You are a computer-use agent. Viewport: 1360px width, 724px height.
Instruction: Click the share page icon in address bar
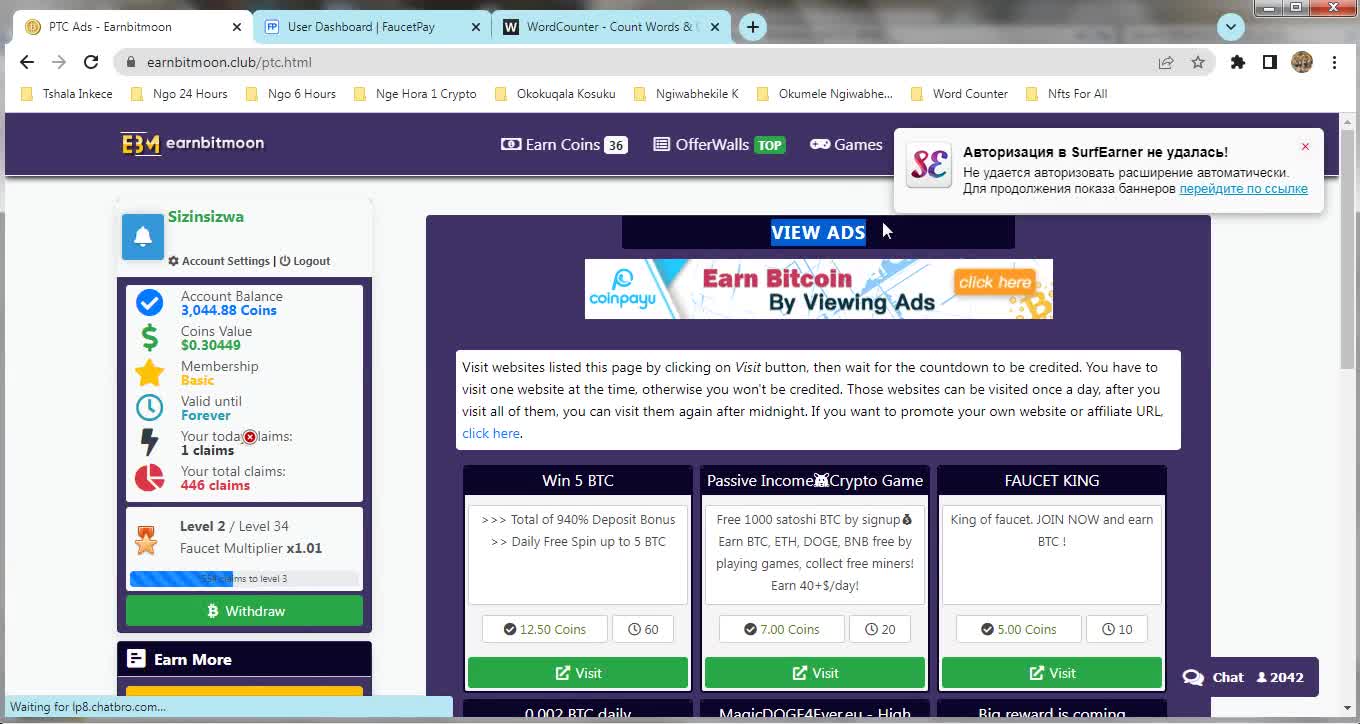[x=1166, y=62]
